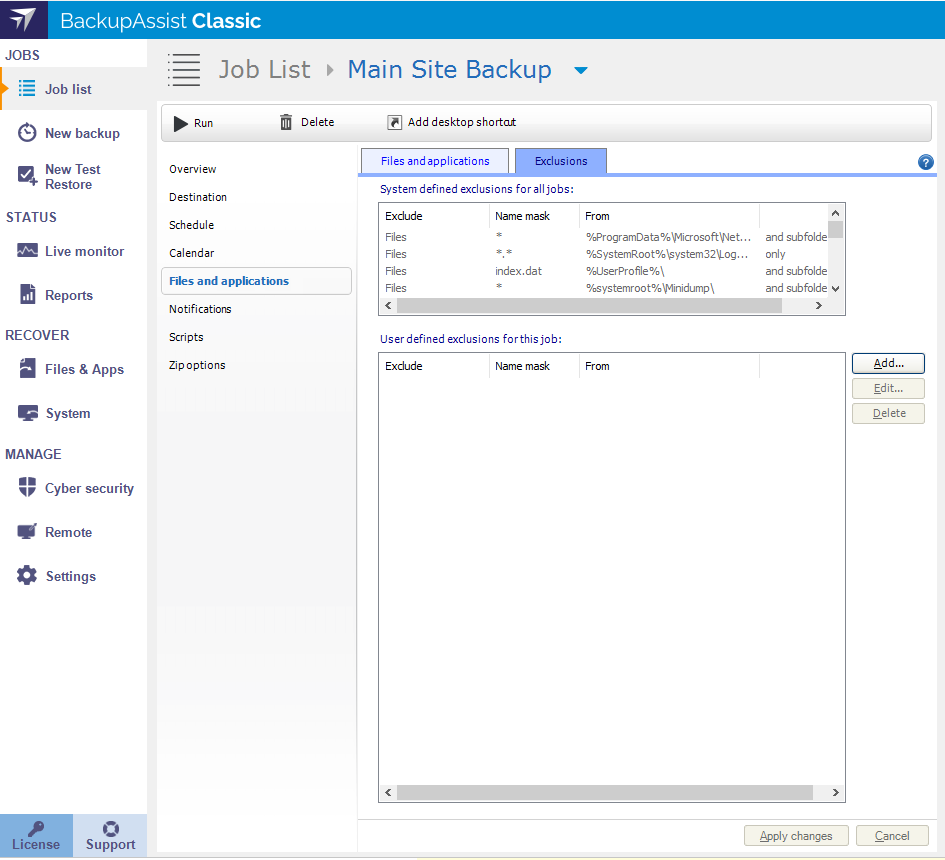This screenshot has width=945, height=860.
Task: Click the Cyber security shield icon
Action: [x=27, y=488]
